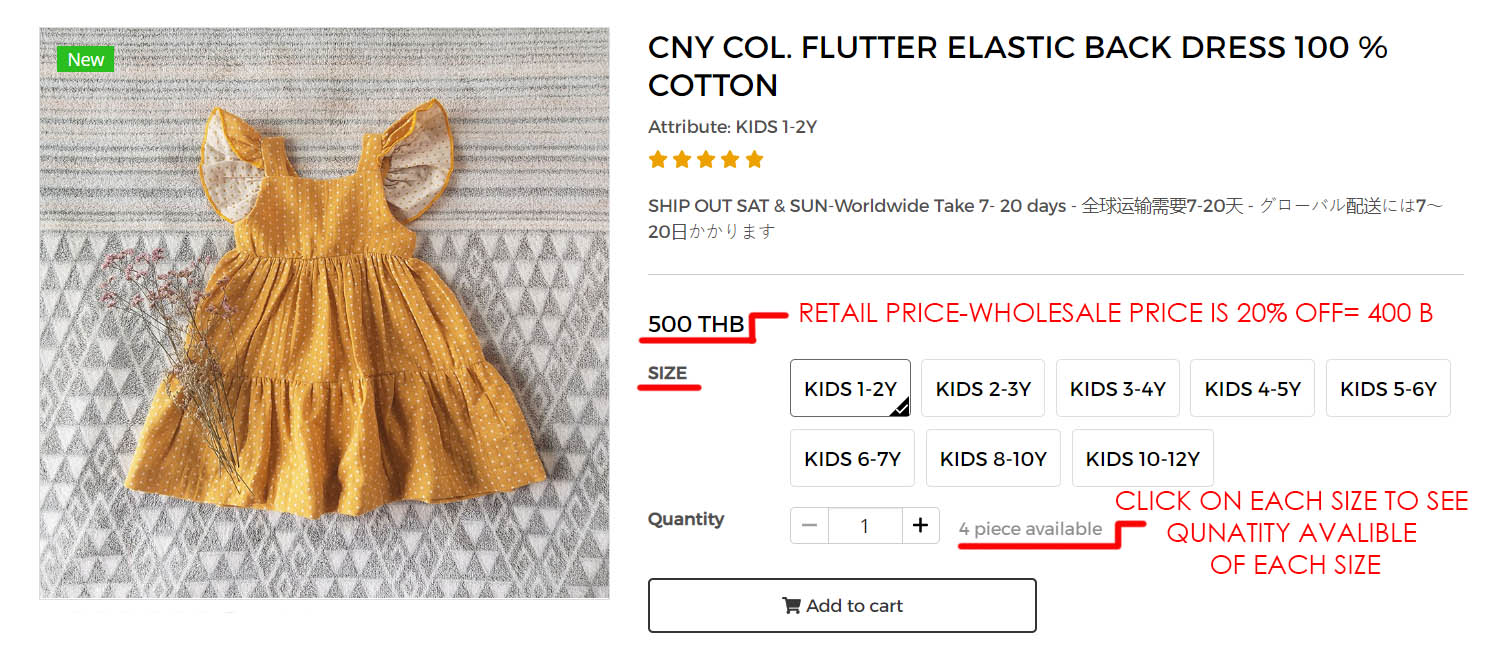Image resolution: width=1497 pixels, height=648 pixels.
Task: Click the cart icon in Add to cart
Action: click(x=791, y=605)
